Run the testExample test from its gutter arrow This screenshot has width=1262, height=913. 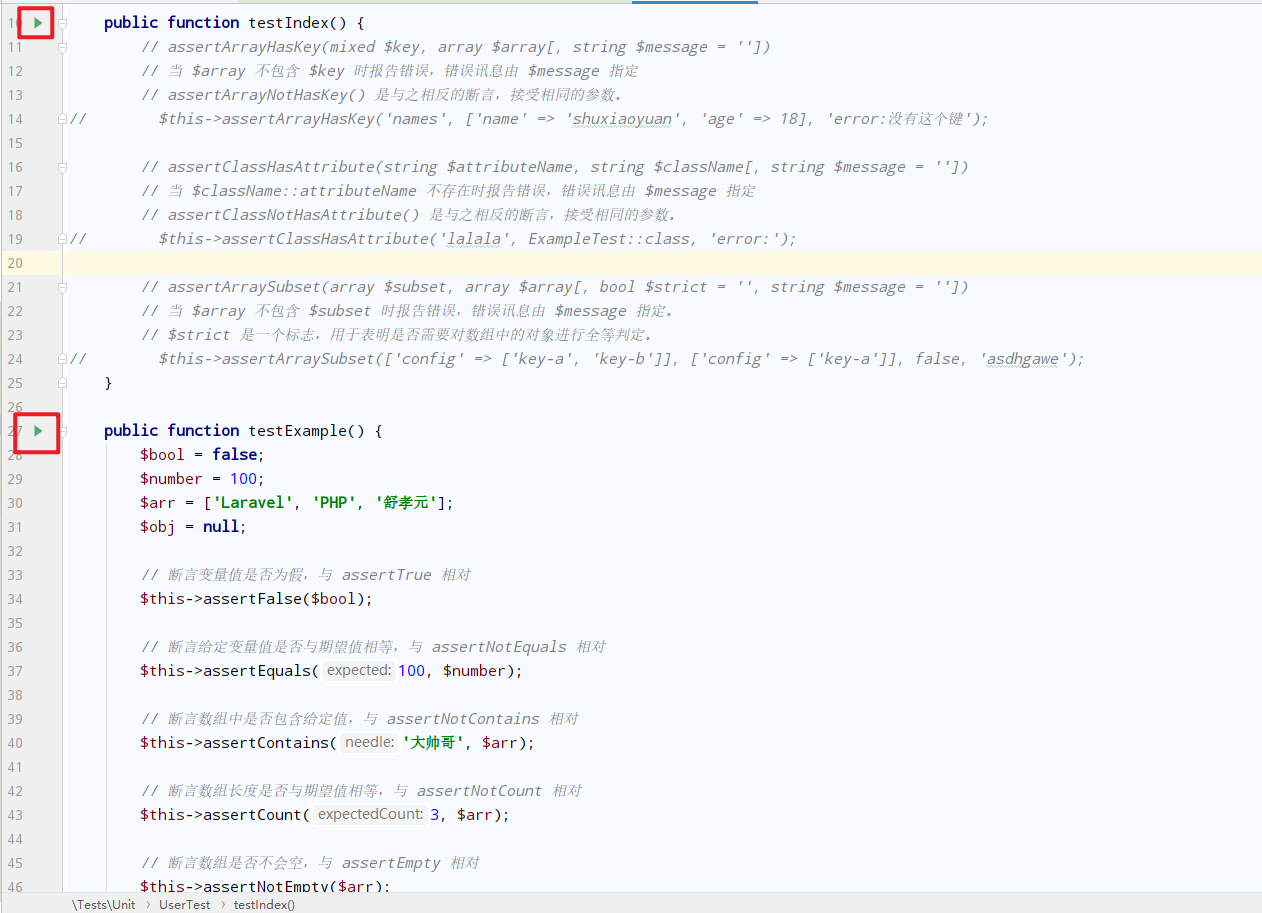click(38, 430)
